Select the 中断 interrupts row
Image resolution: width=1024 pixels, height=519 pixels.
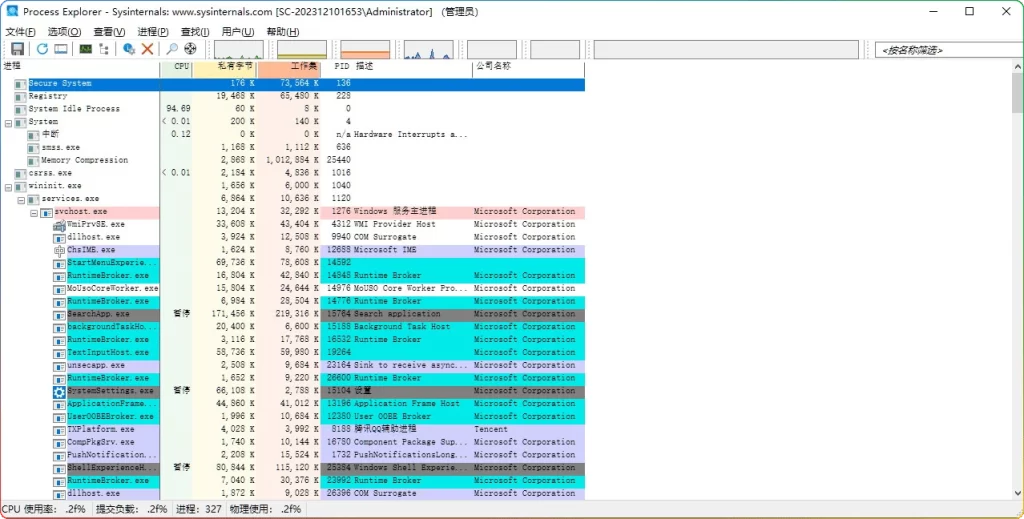click(293, 134)
